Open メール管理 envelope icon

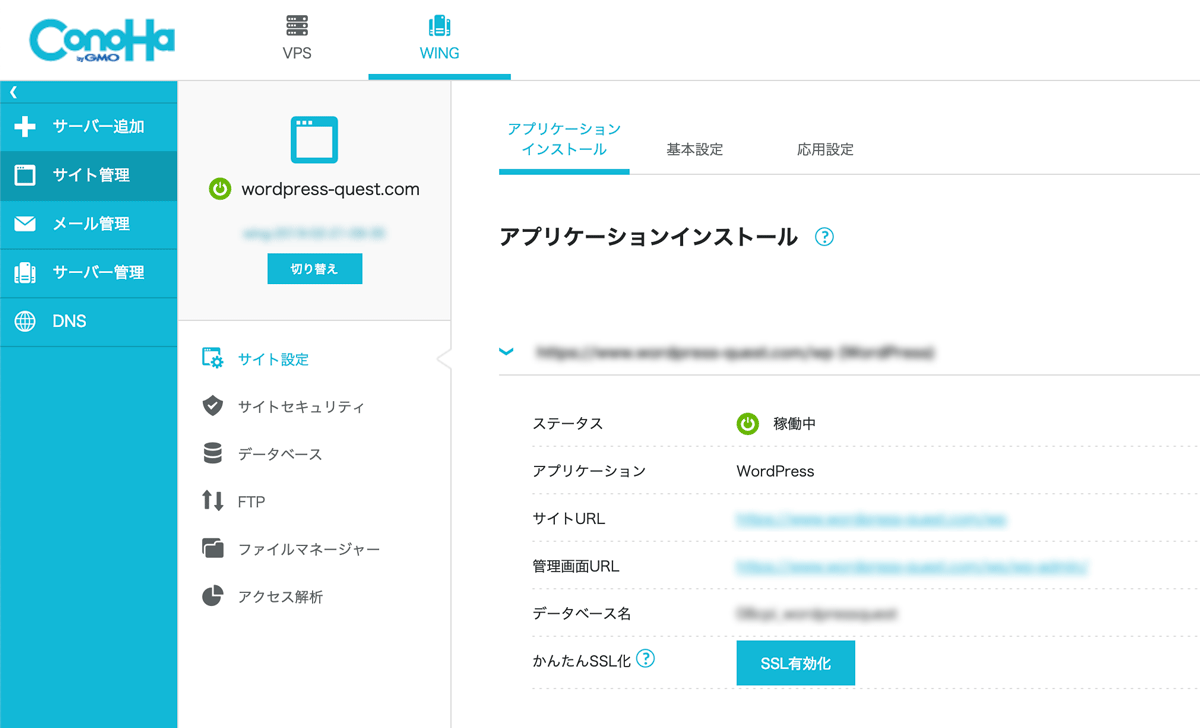click(x=25, y=224)
